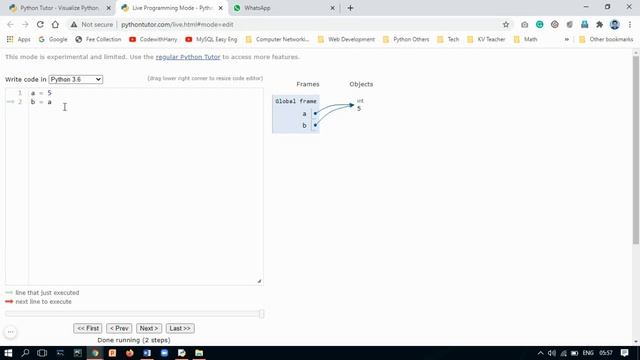Click the camera extension icon
Screen dimensions: 640x360
point(524,24)
